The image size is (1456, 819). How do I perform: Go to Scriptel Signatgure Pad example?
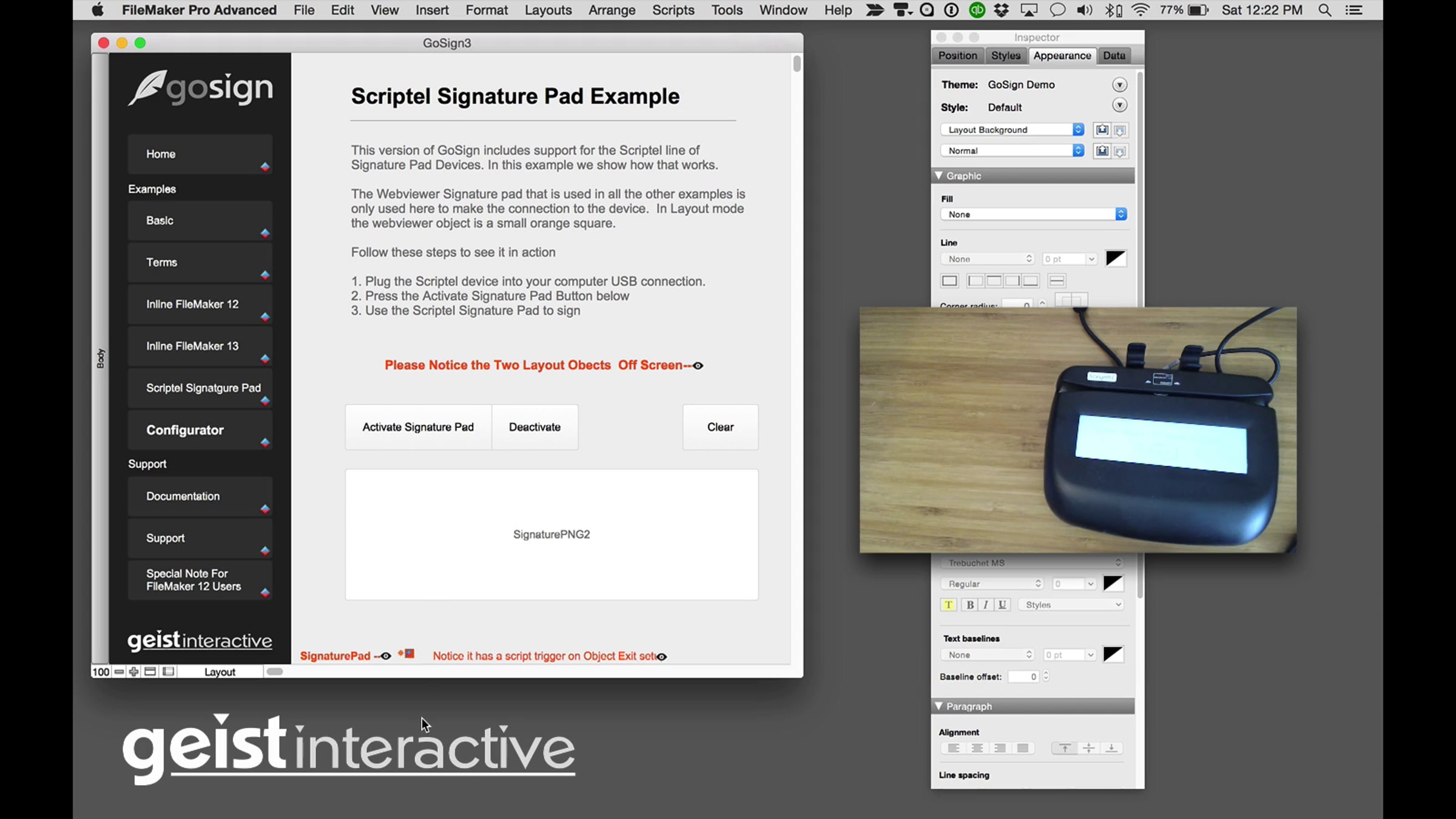point(200,388)
